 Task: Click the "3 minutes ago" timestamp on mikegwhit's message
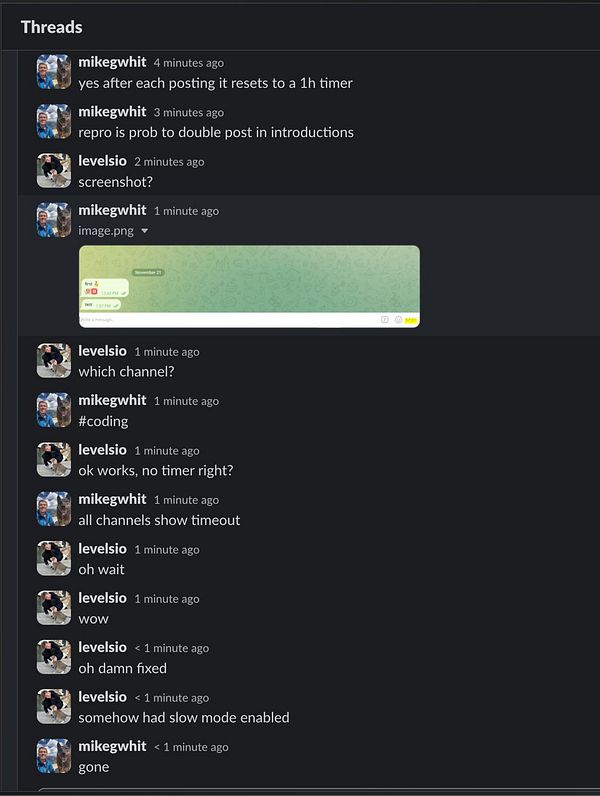(x=189, y=112)
